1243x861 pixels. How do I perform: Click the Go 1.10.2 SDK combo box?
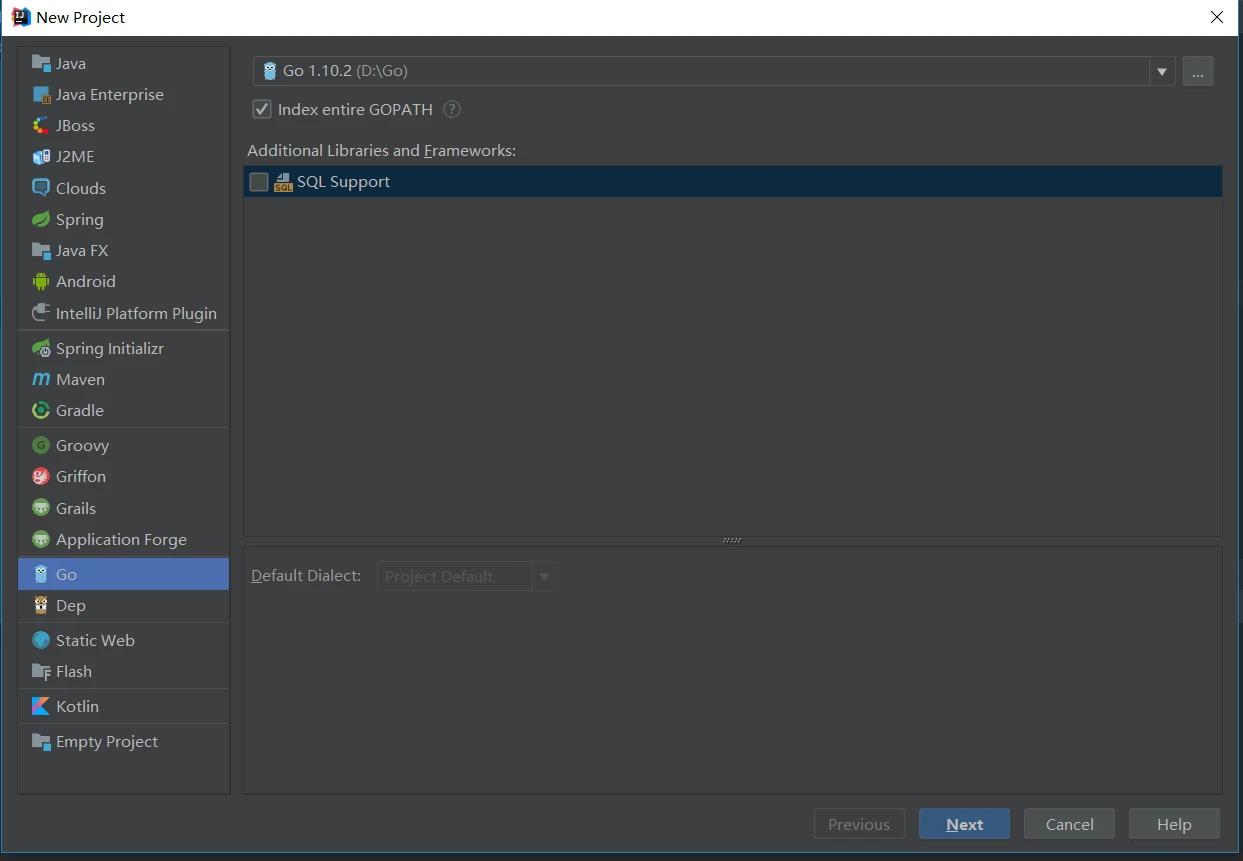click(x=714, y=71)
